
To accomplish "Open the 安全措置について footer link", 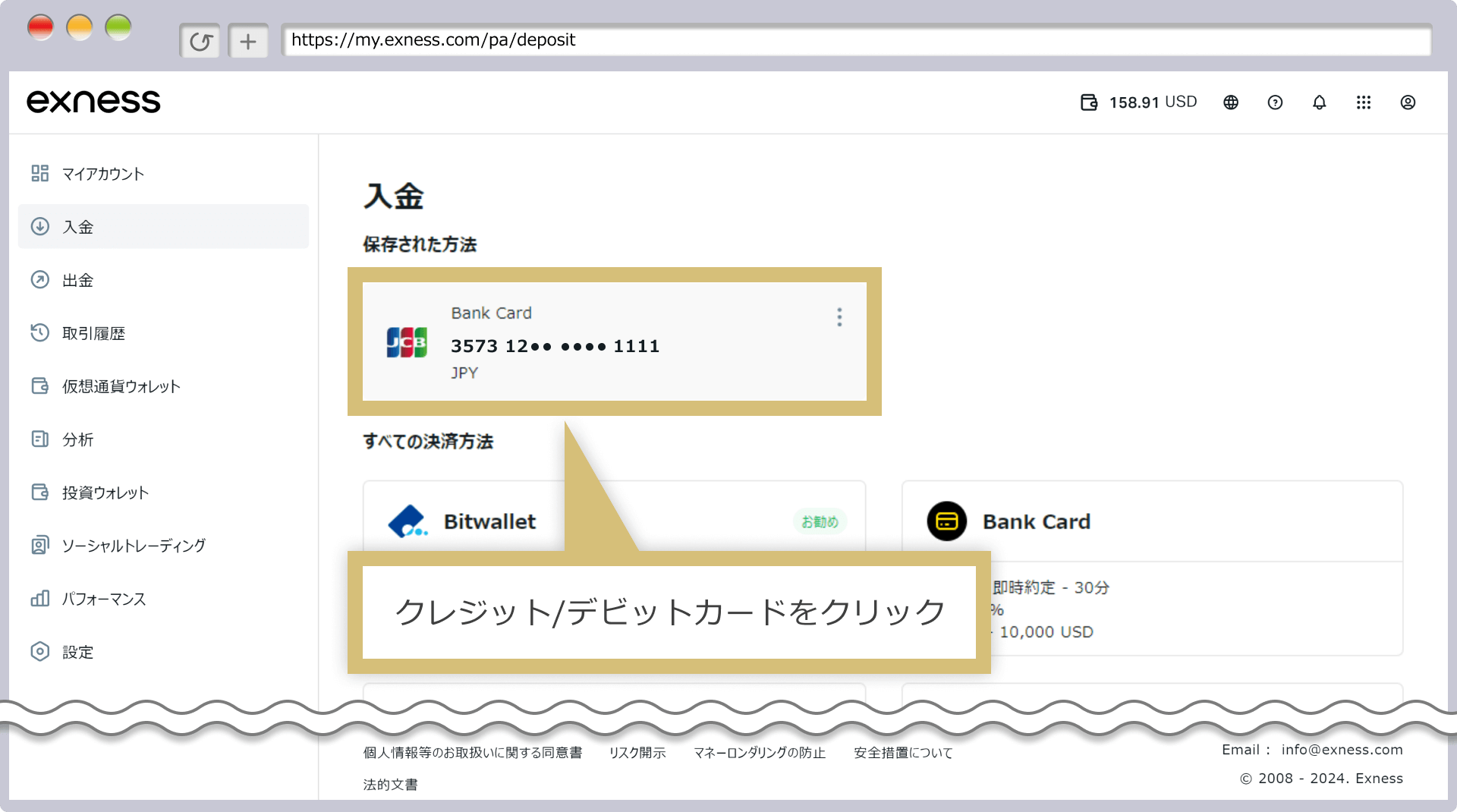I will (903, 752).
